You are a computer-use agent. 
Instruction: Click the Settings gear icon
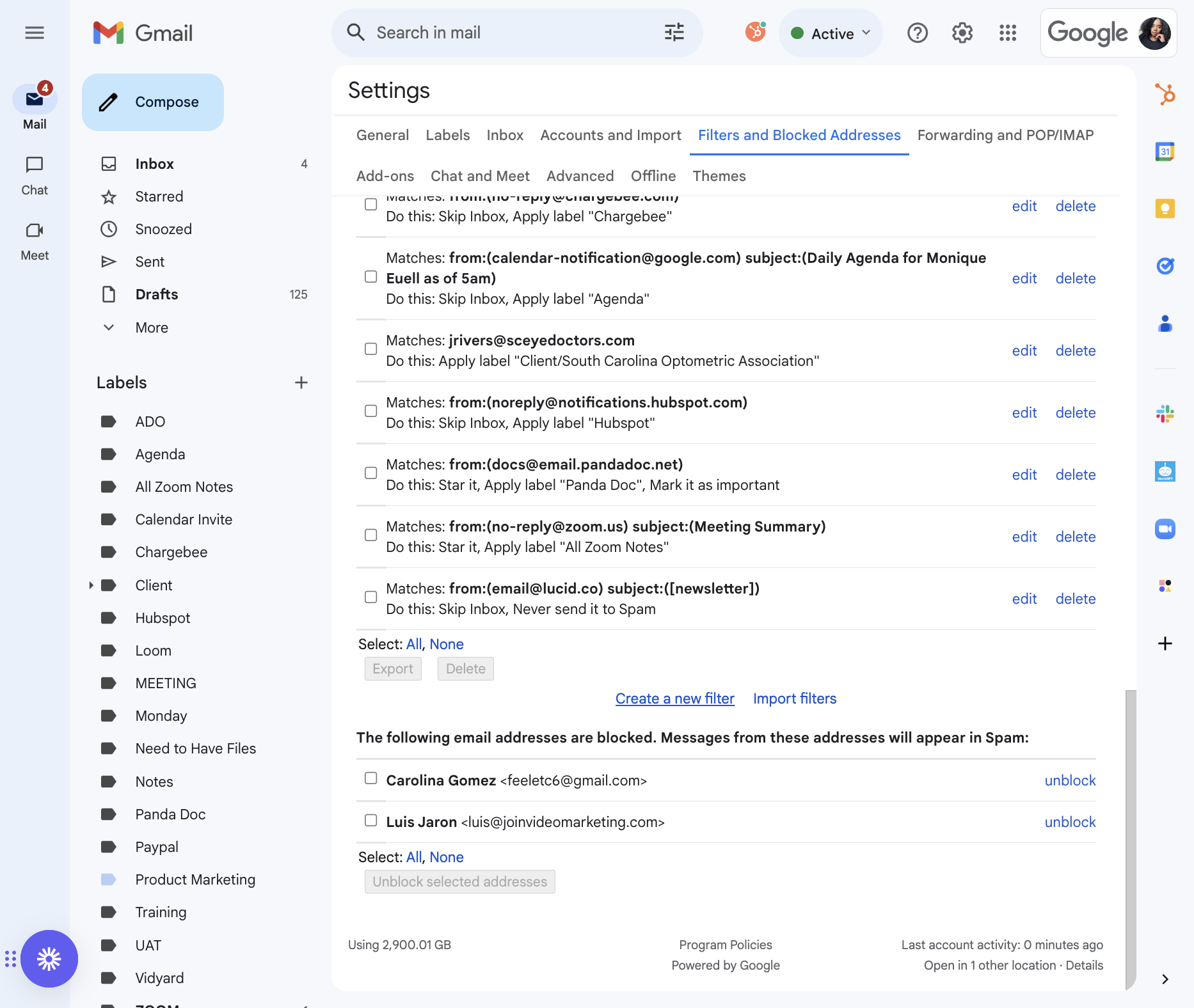tap(962, 33)
